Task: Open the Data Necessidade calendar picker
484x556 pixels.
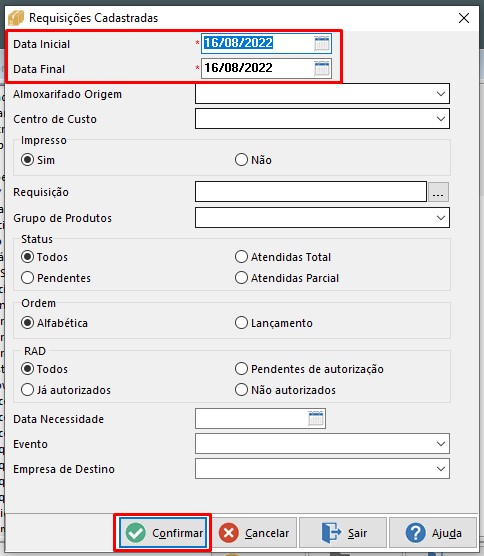Action: (316, 418)
